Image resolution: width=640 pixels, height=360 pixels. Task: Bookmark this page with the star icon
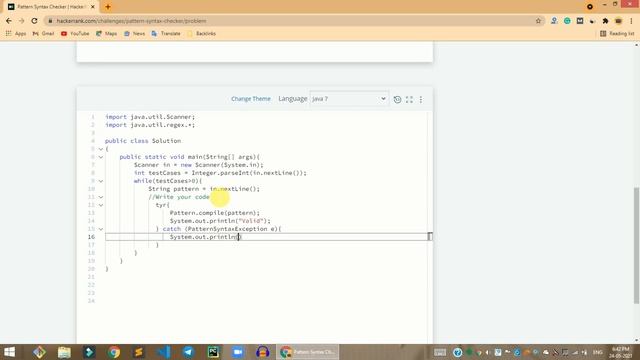pyautogui.click(x=538, y=21)
